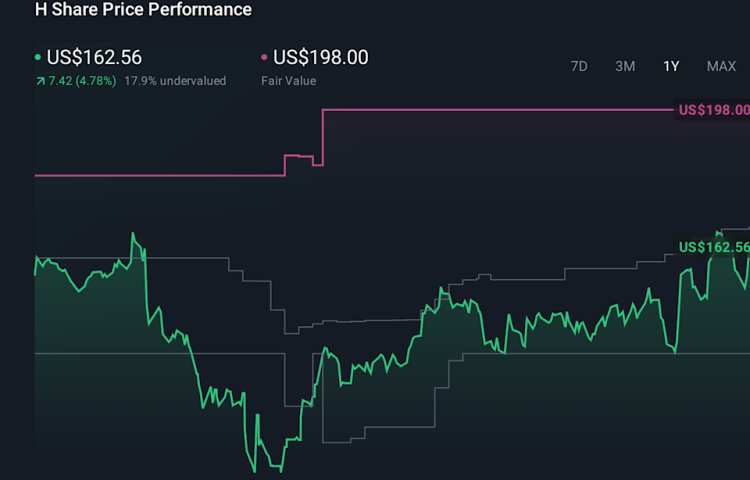The height and width of the screenshot is (480, 750).
Task: Select the green US$162.56 chart end label
Action: [x=713, y=247]
